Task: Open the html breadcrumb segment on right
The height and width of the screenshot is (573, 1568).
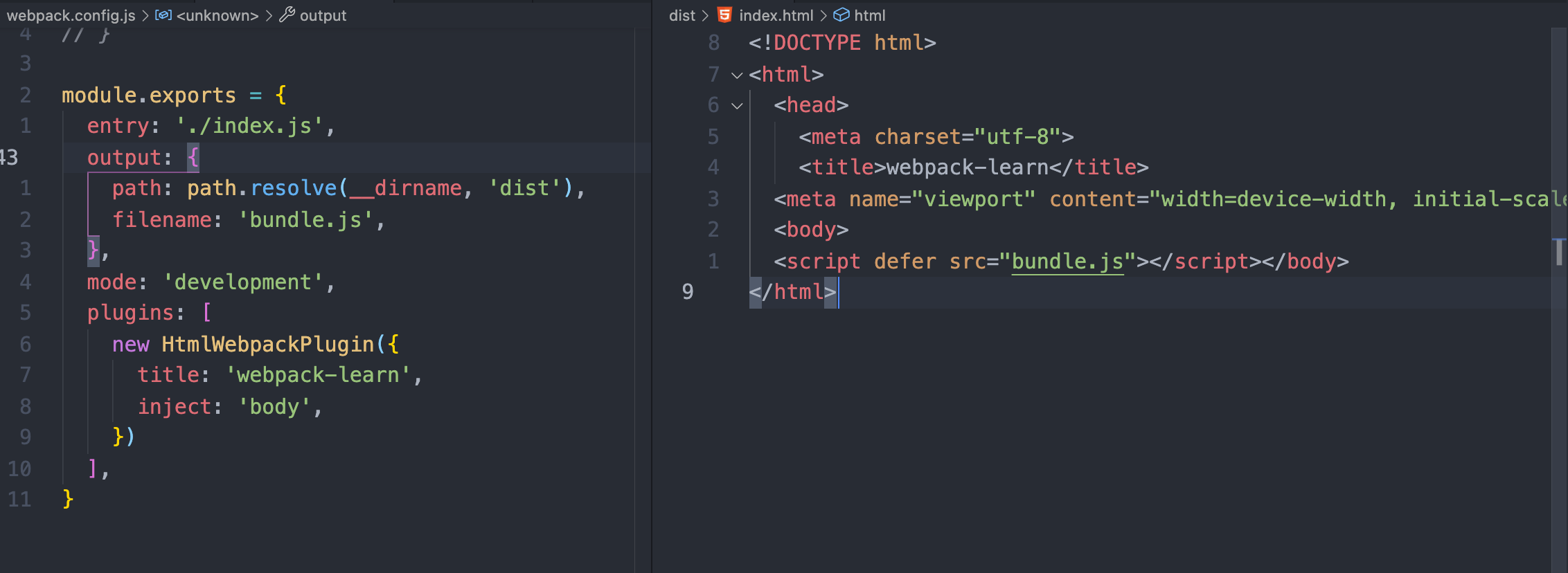Action: pyautogui.click(x=870, y=15)
